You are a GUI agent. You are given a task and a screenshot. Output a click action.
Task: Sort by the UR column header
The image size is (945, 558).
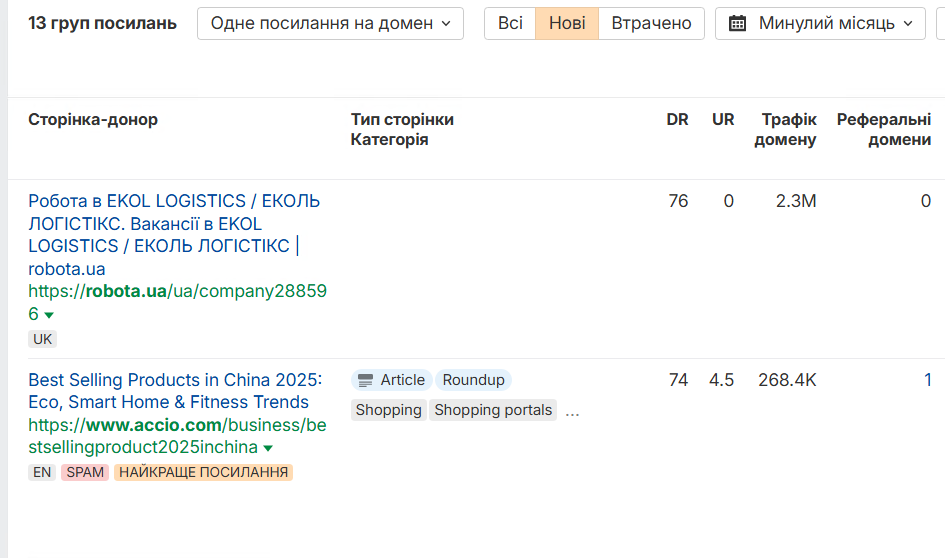point(723,119)
